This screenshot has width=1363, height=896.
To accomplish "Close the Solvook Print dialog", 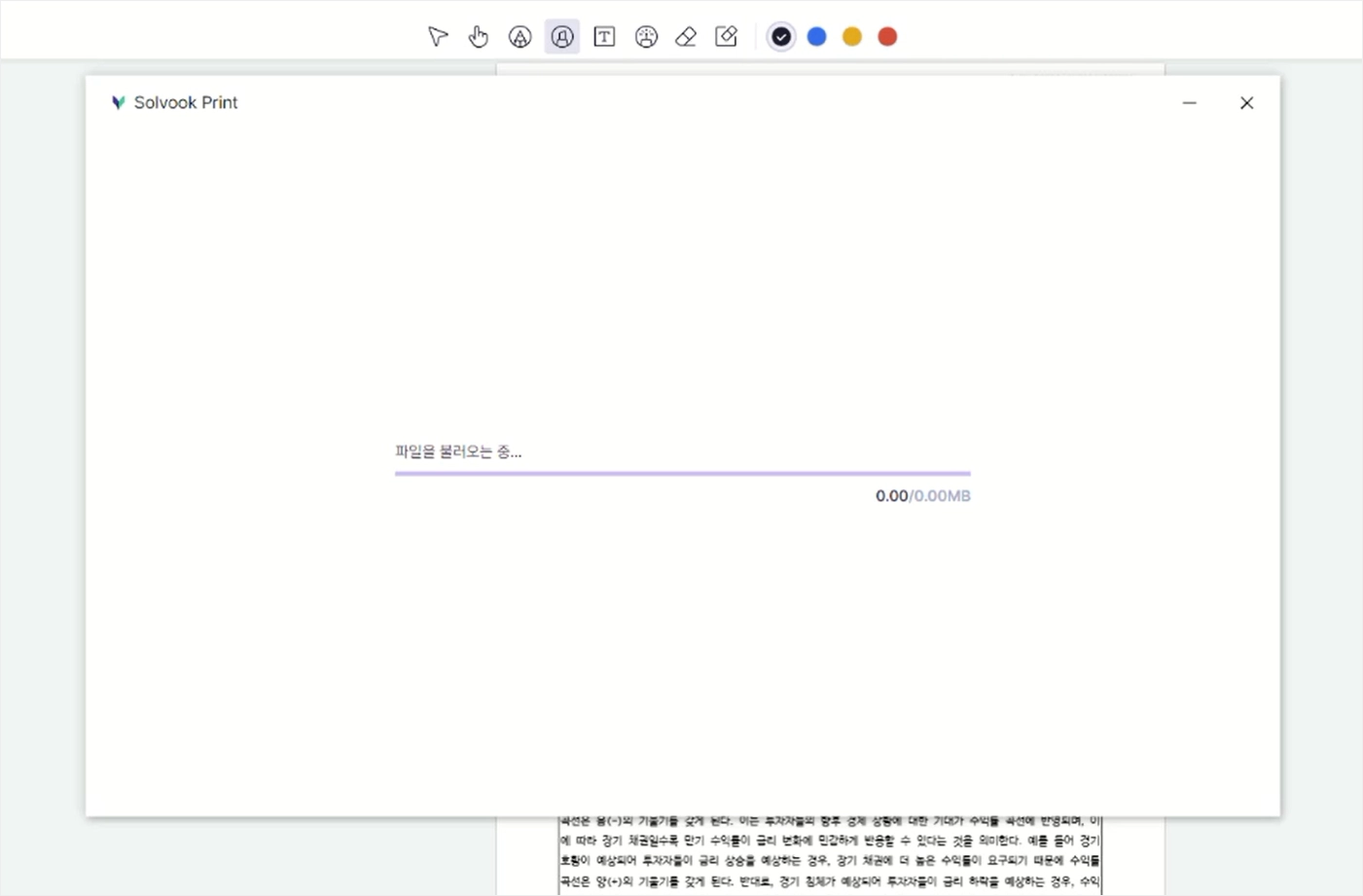I will (1246, 102).
